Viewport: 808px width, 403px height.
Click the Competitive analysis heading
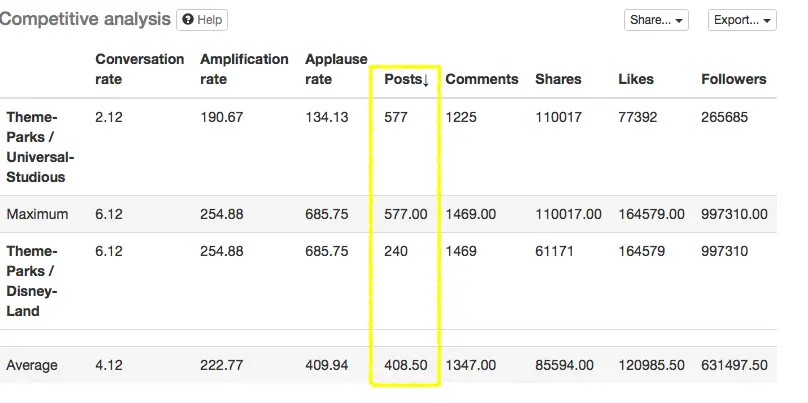click(84, 19)
